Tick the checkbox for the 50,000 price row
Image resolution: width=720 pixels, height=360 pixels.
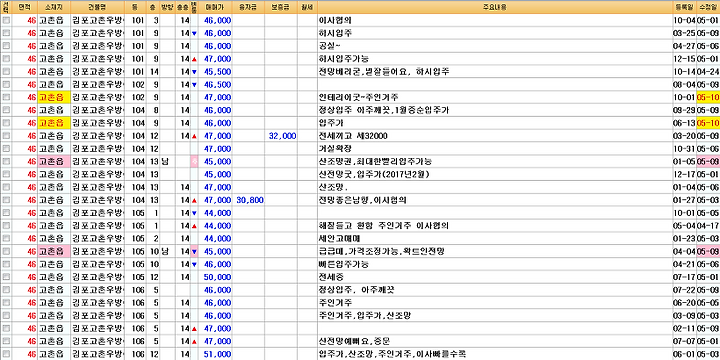click(x=6, y=278)
